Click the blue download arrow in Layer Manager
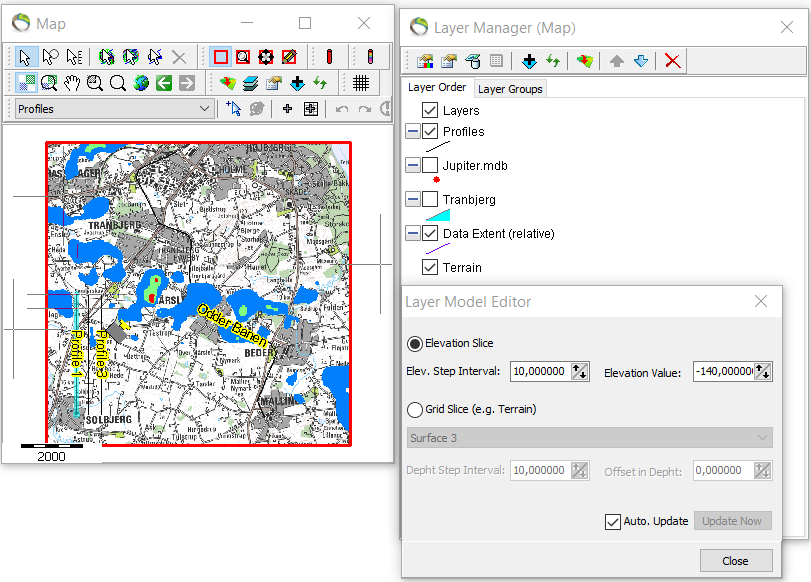The height and width of the screenshot is (582, 811). 529,61
